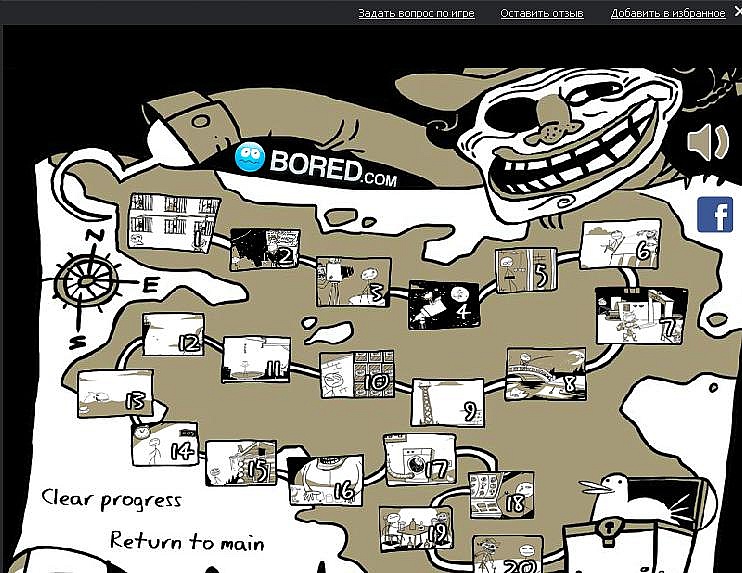
Task: Open 'Задать вопрос по игре' link
Action: [x=416, y=13]
